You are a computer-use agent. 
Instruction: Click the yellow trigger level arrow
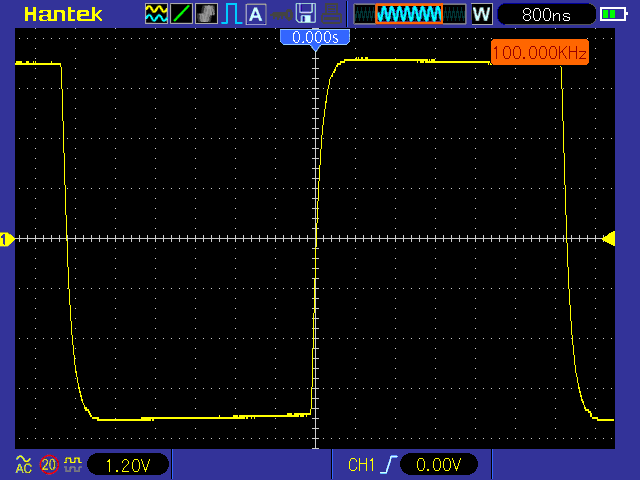(x=609, y=239)
